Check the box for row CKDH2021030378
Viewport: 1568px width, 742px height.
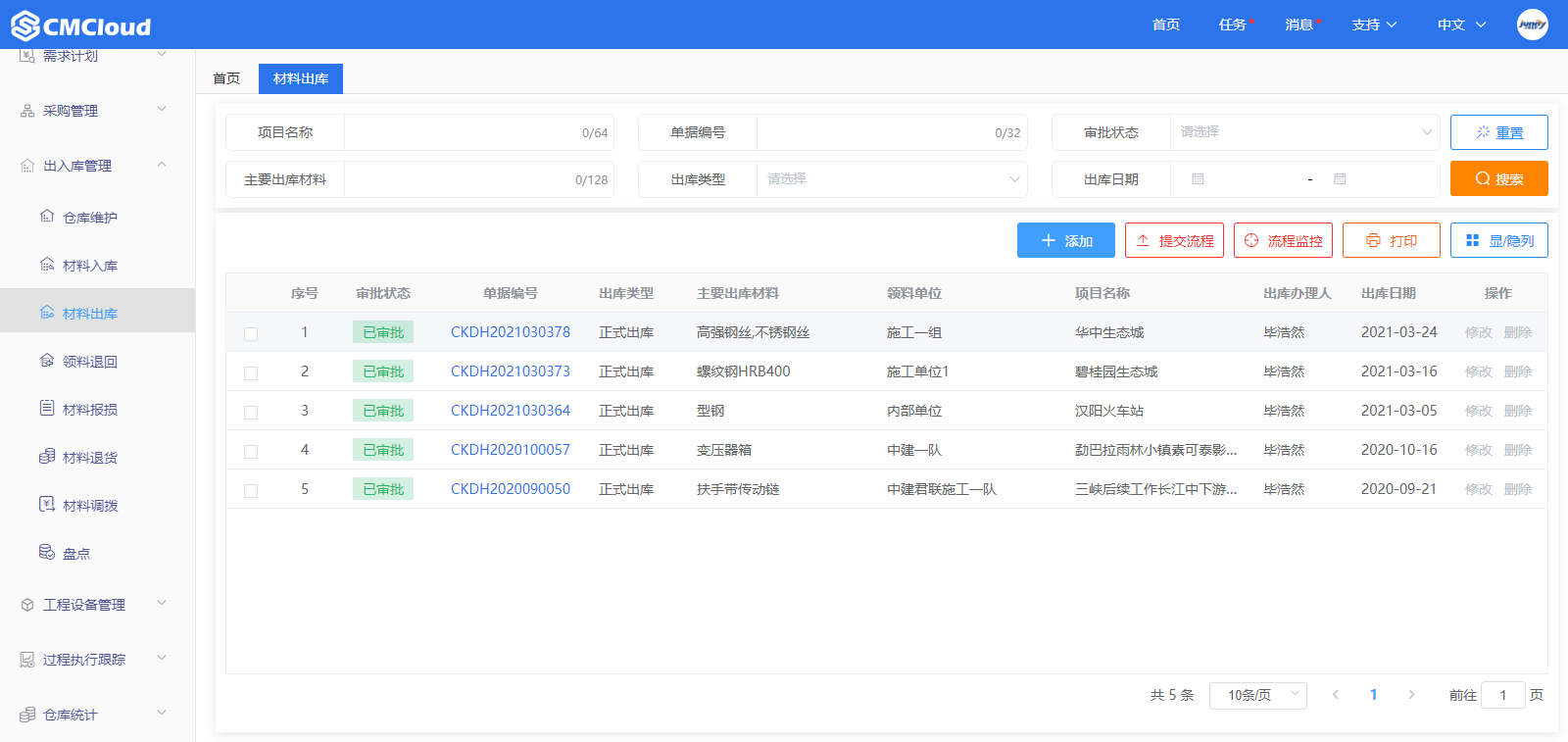point(251,333)
